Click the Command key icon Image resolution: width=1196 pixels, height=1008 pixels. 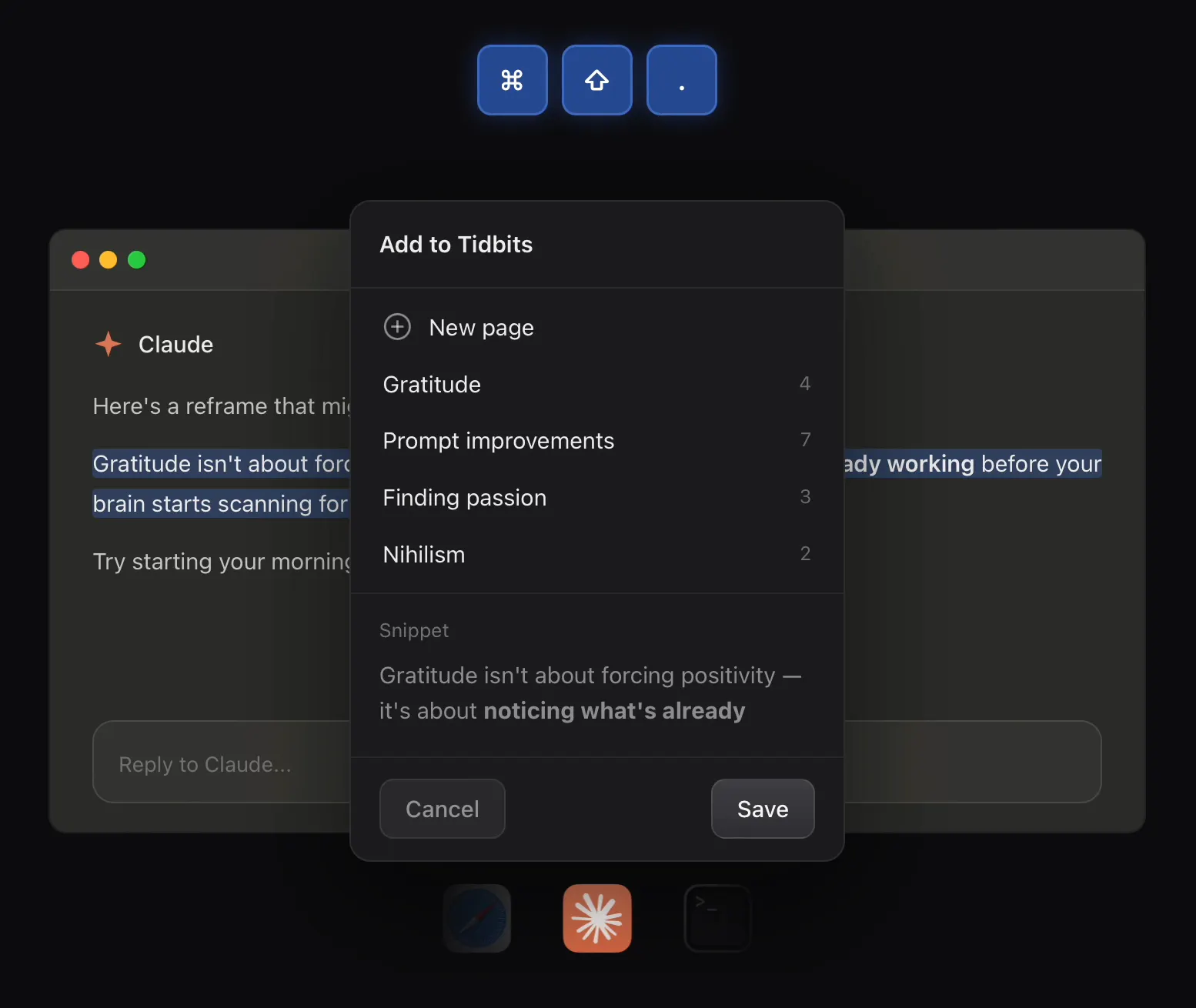point(512,80)
